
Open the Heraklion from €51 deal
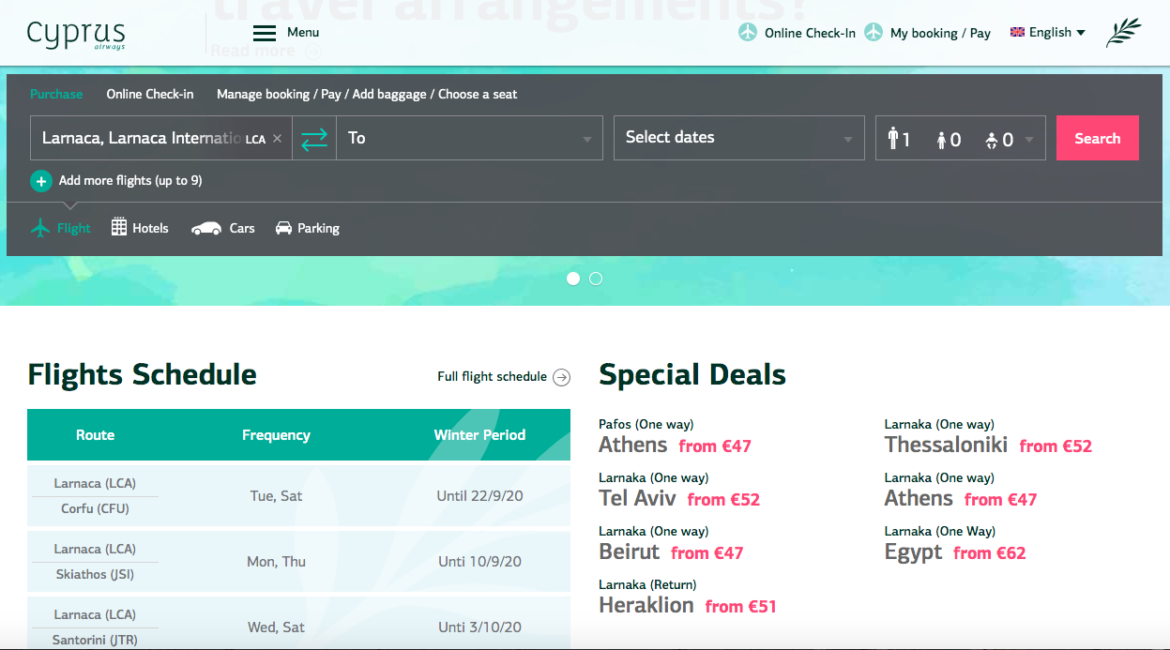tap(687, 598)
